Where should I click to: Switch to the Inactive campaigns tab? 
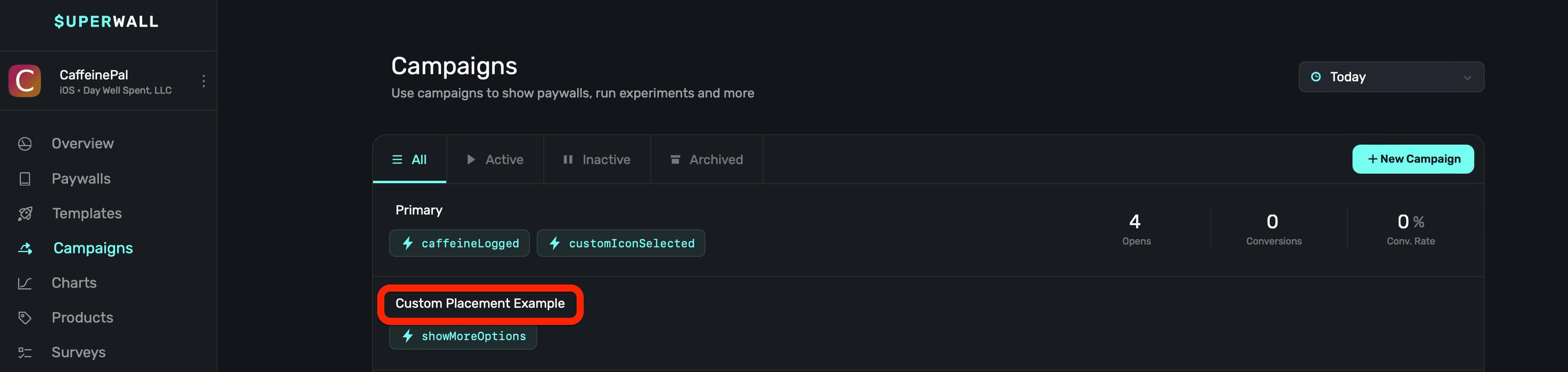[597, 159]
